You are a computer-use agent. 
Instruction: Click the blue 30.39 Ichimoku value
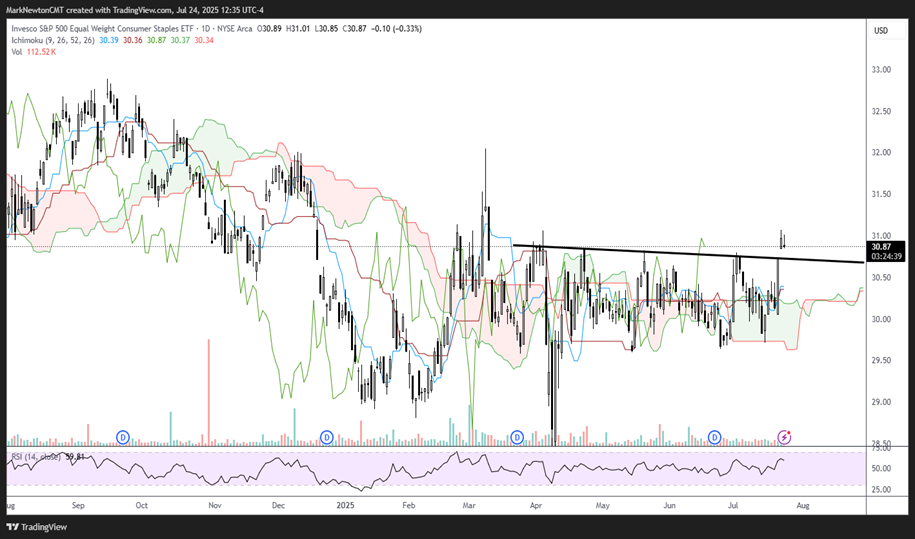tap(108, 40)
